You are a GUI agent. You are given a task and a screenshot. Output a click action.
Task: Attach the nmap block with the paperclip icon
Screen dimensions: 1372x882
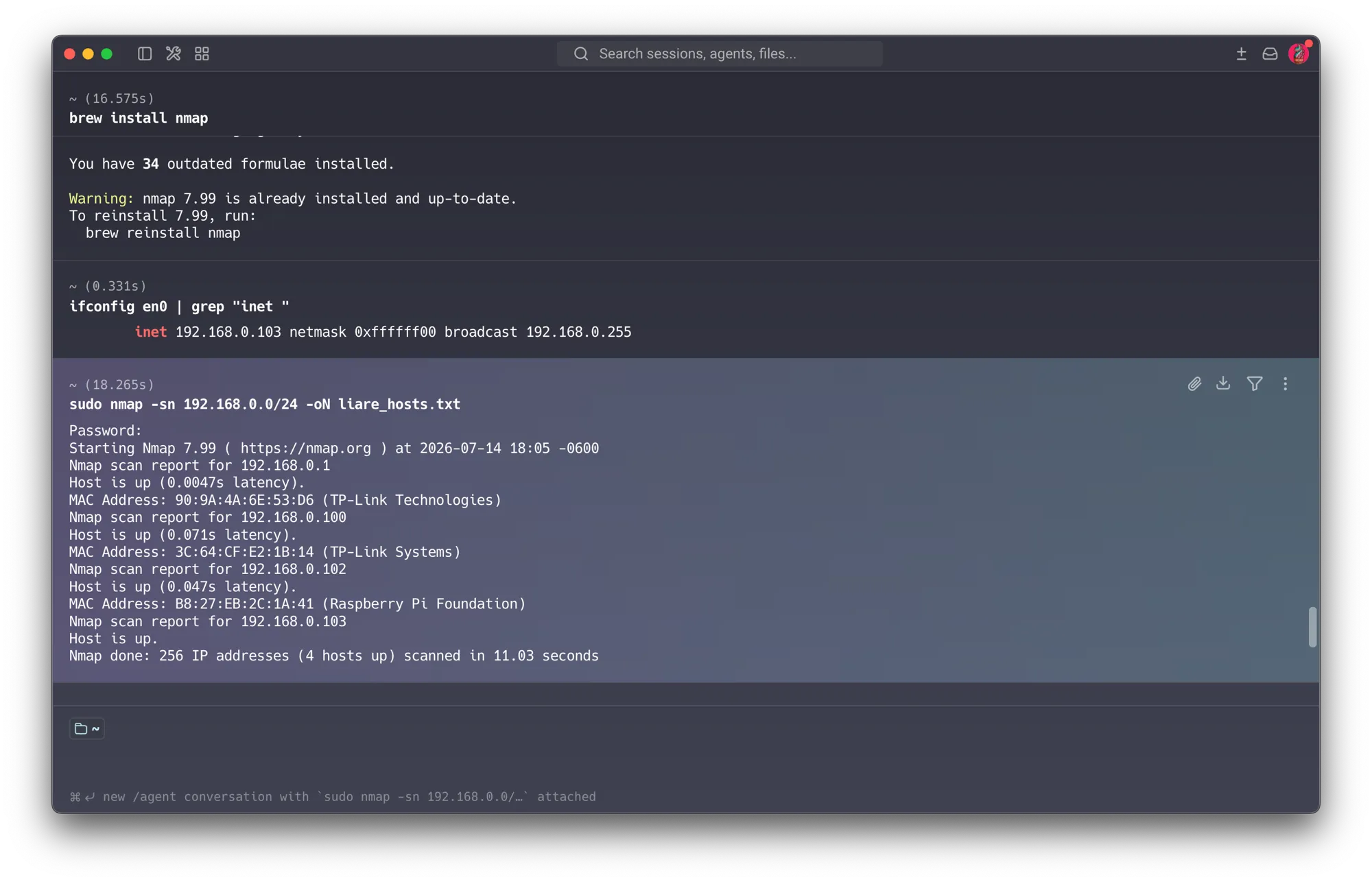tap(1194, 384)
